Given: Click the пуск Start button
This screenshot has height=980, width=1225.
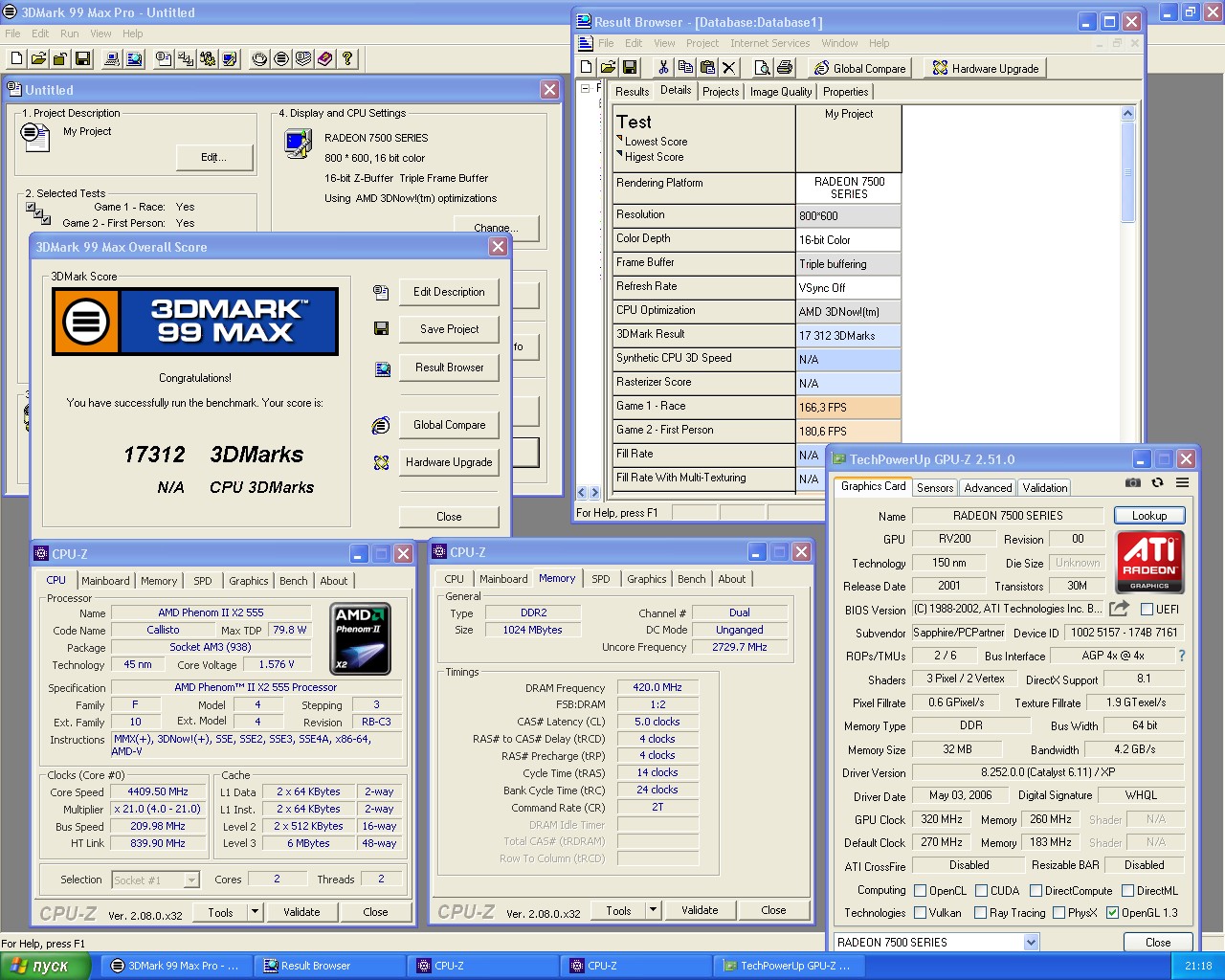Looking at the screenshot, I should [x=46, y=966].
